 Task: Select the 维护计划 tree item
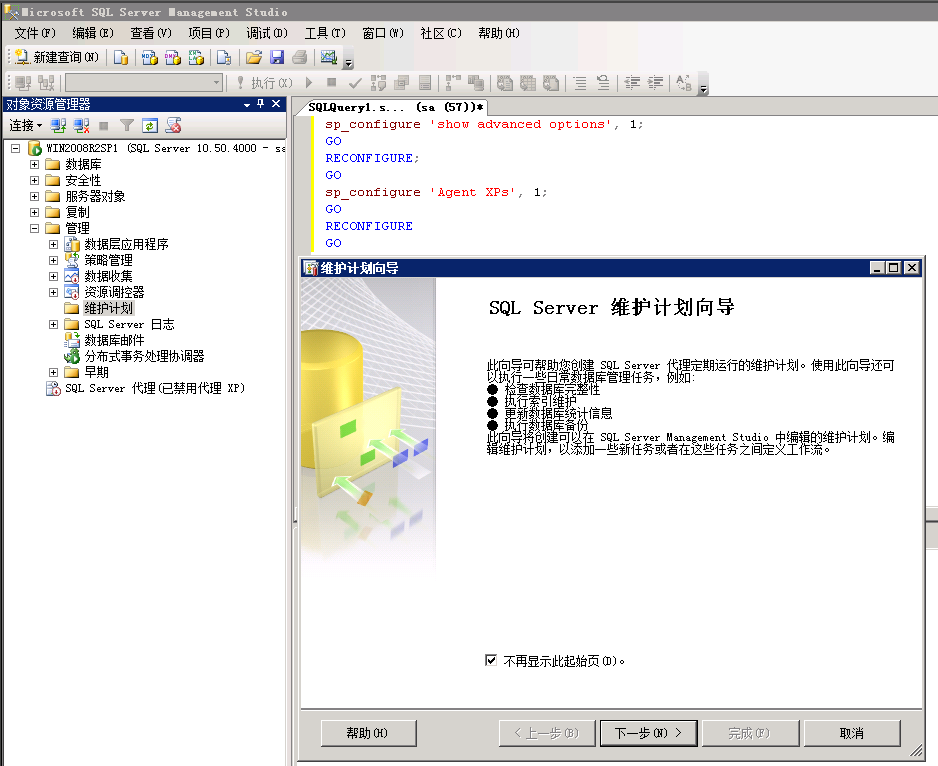108,308
